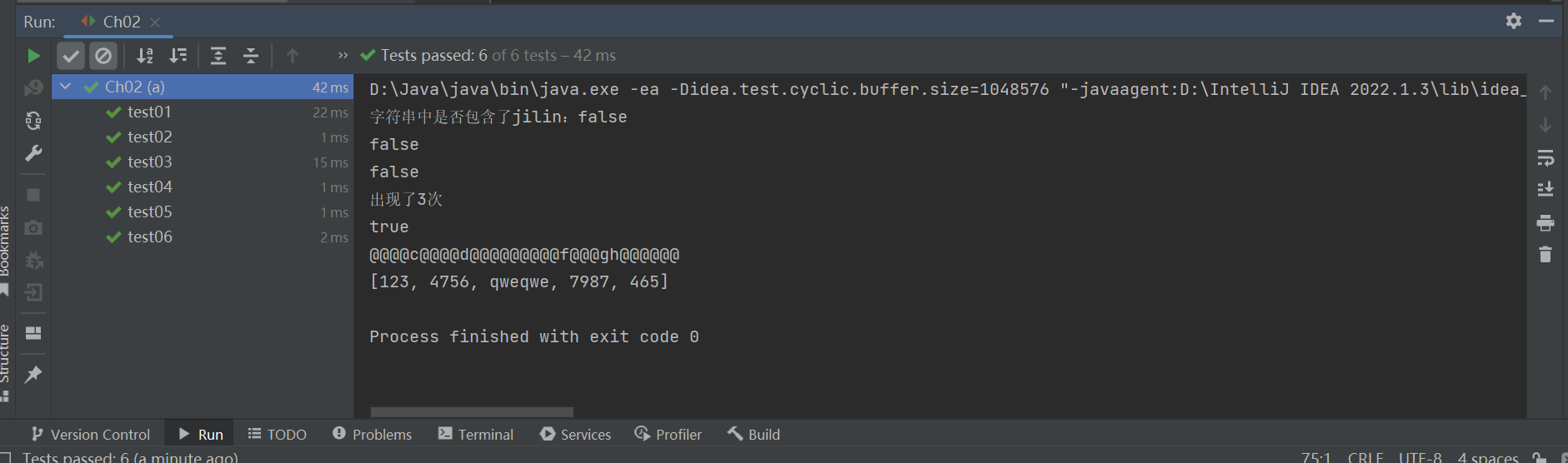Collapse all test nodes
The width and height of the screenshot is (1568, 463).
coord(251,56)
